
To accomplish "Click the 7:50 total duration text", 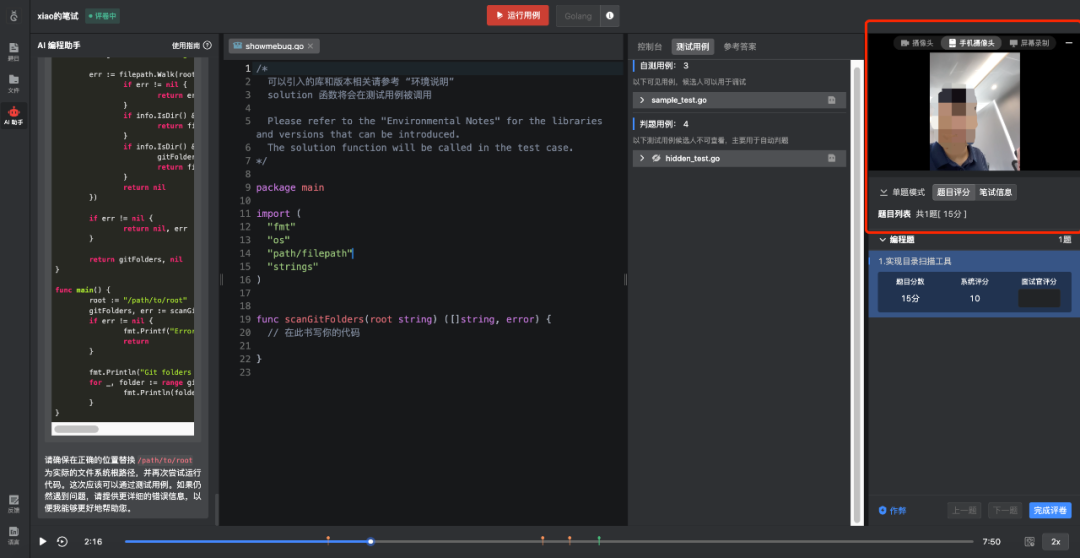I will click(x=991, y=541).
